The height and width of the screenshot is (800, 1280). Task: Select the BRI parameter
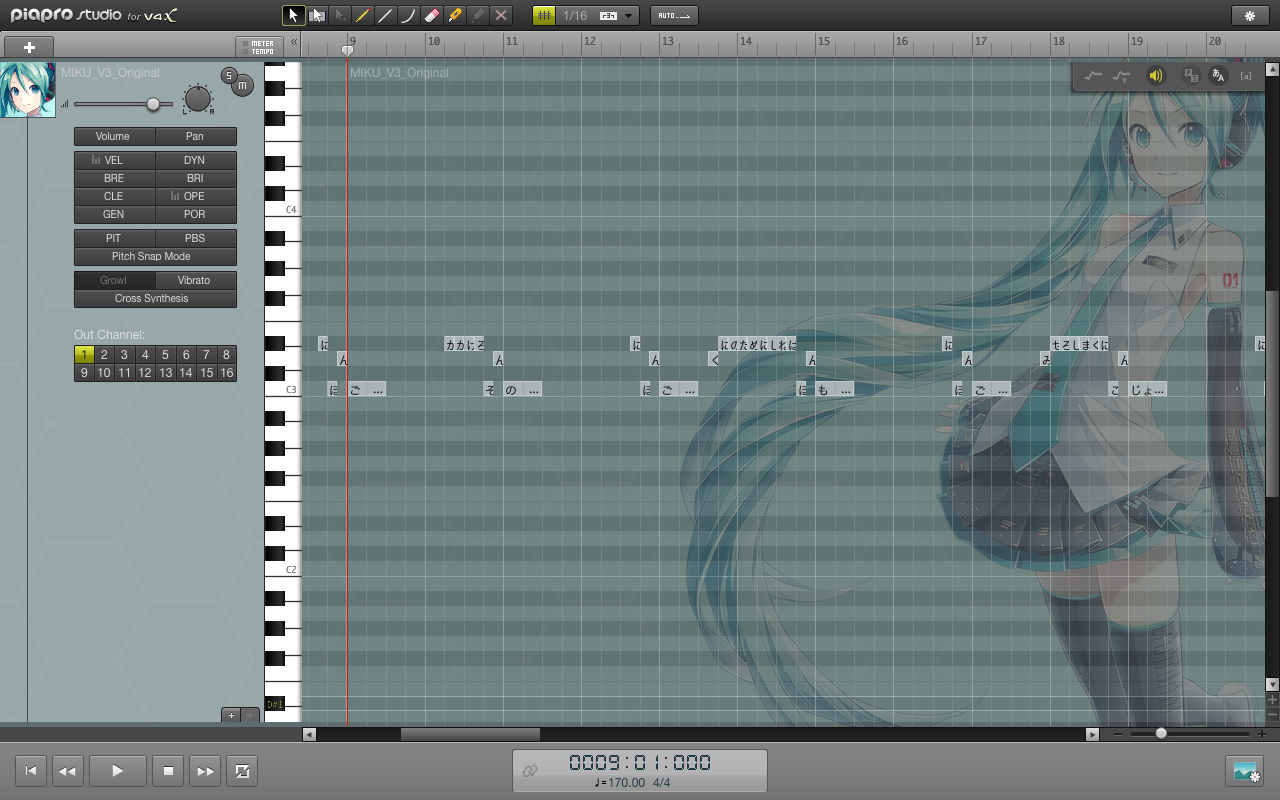[196, 178]
